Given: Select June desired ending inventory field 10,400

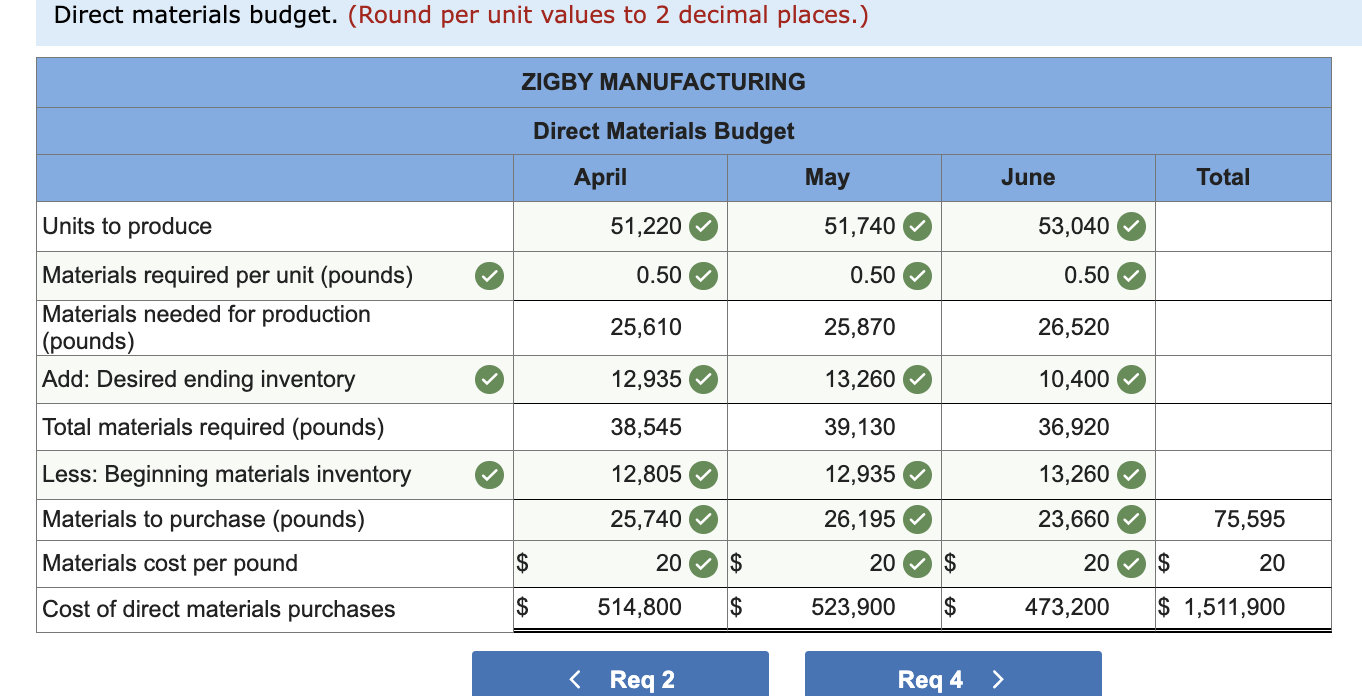Looking at the screenshot, I should (1048, 379).
